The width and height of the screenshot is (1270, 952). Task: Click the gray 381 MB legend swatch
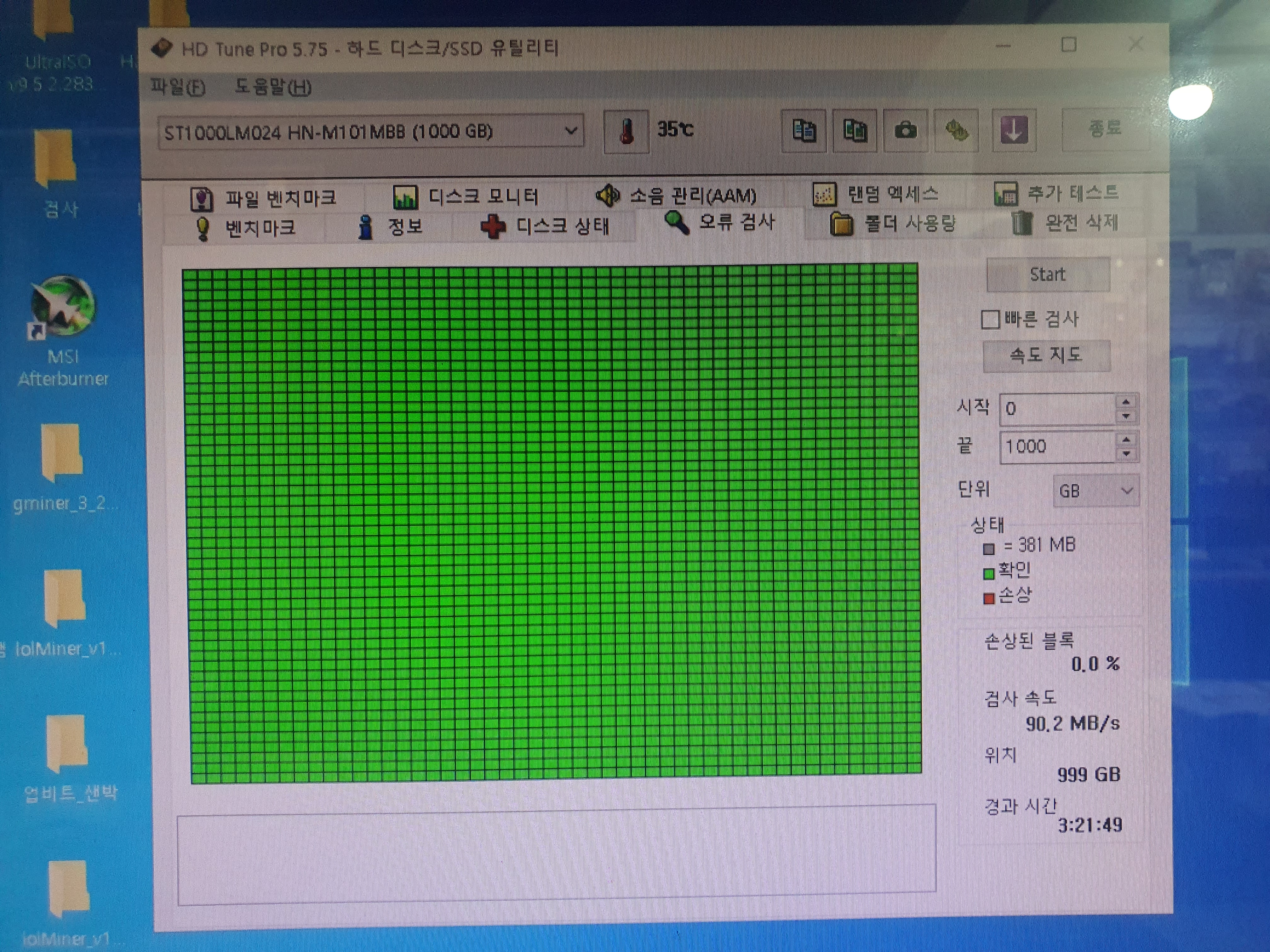[989, 549]
